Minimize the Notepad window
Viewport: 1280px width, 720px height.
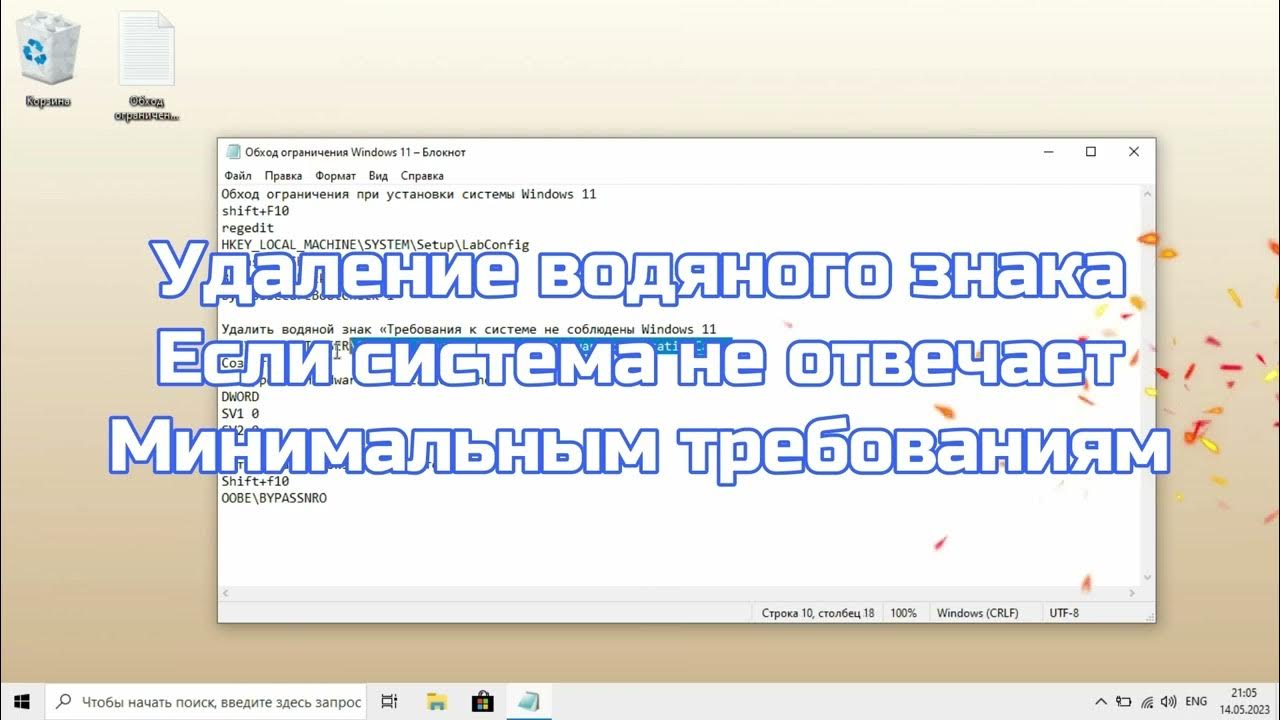(1048, 152)
